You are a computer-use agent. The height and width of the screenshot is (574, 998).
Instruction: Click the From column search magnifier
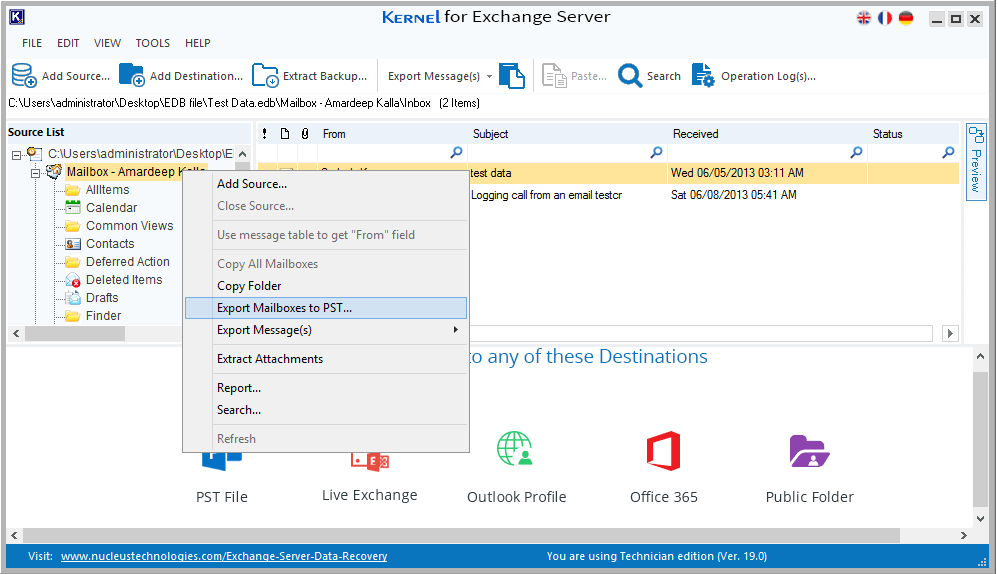pyautogui.click(x=456, y=152)
